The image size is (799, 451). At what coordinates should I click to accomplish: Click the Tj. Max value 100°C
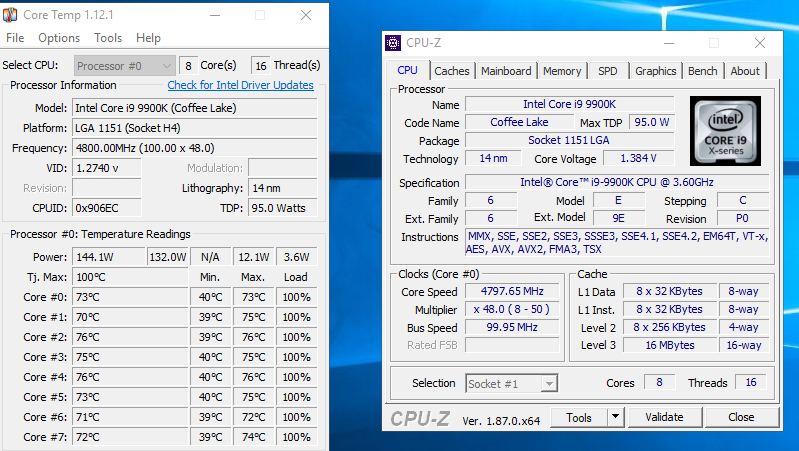pos(130,277)
